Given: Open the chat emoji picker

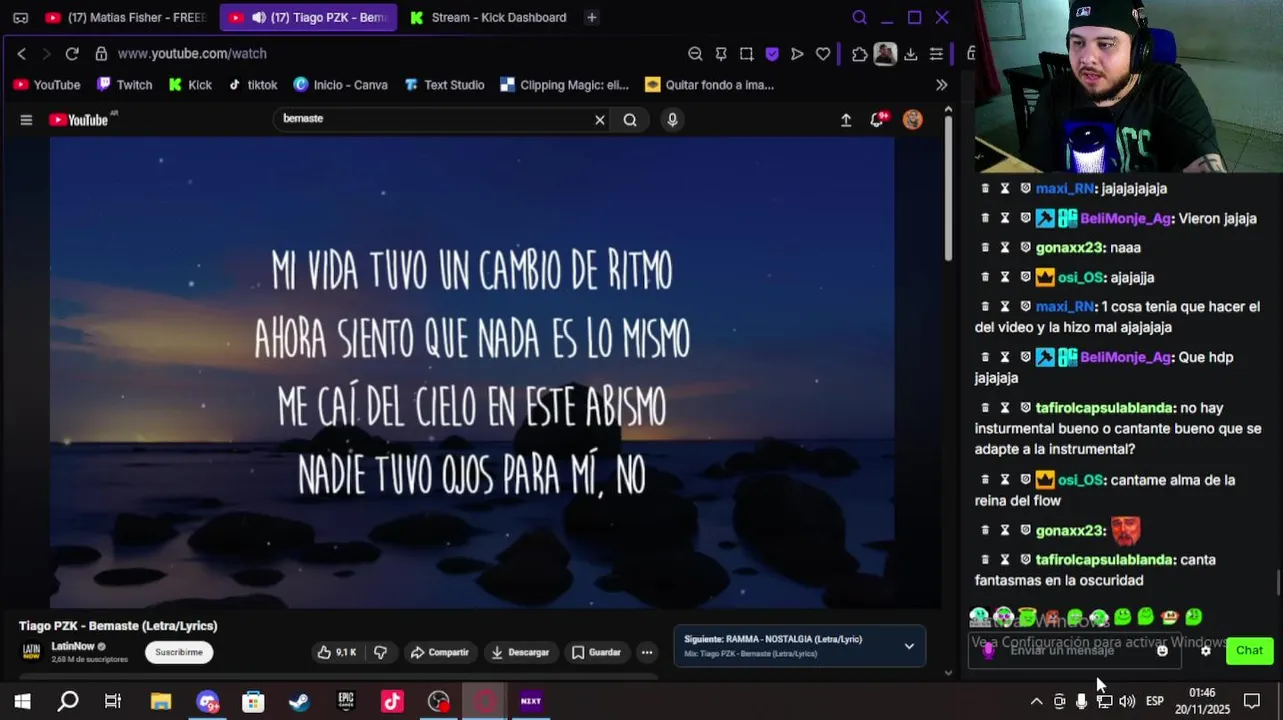Looking at the screenshot, I should [1162, 650].
